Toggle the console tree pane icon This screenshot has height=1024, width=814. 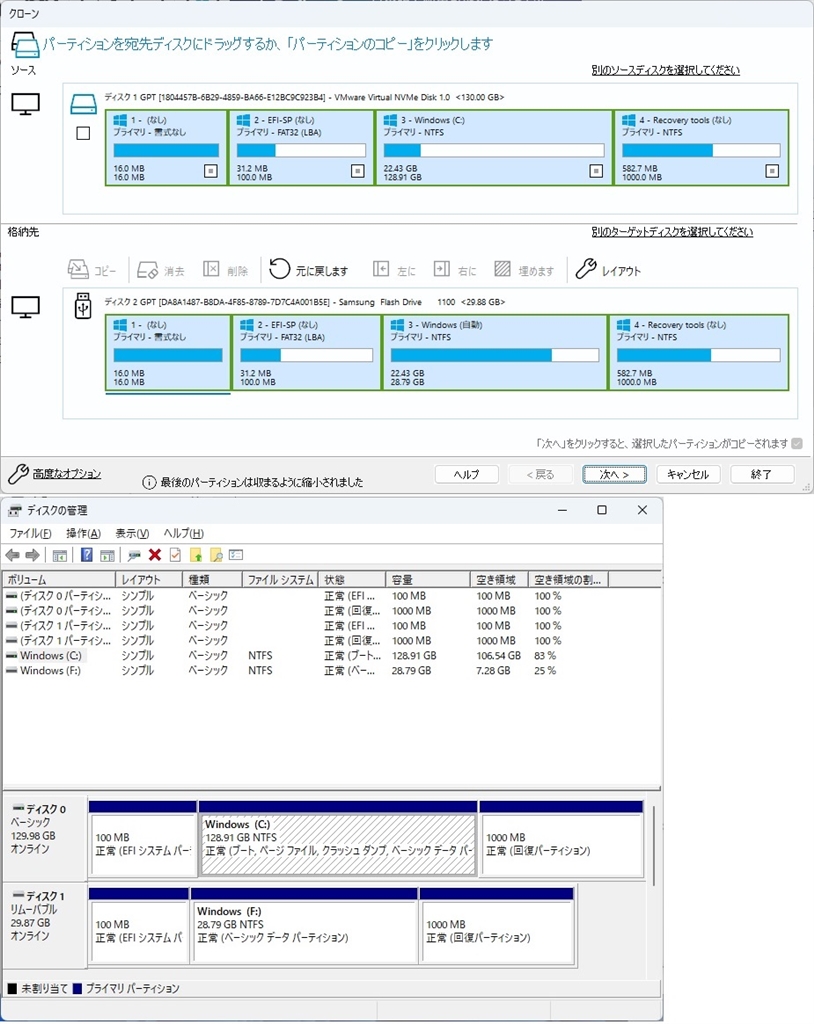[59, 556]
